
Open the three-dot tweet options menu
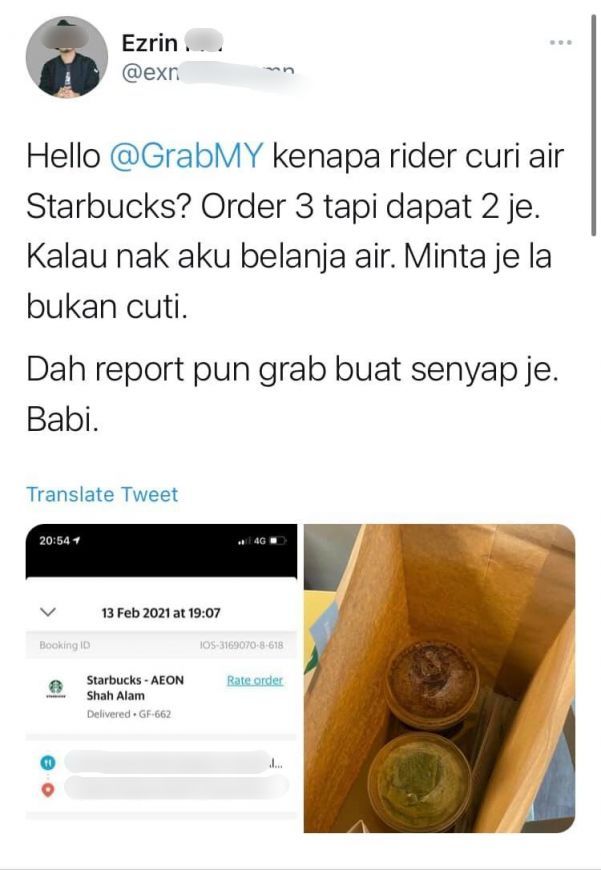[560, 42]
